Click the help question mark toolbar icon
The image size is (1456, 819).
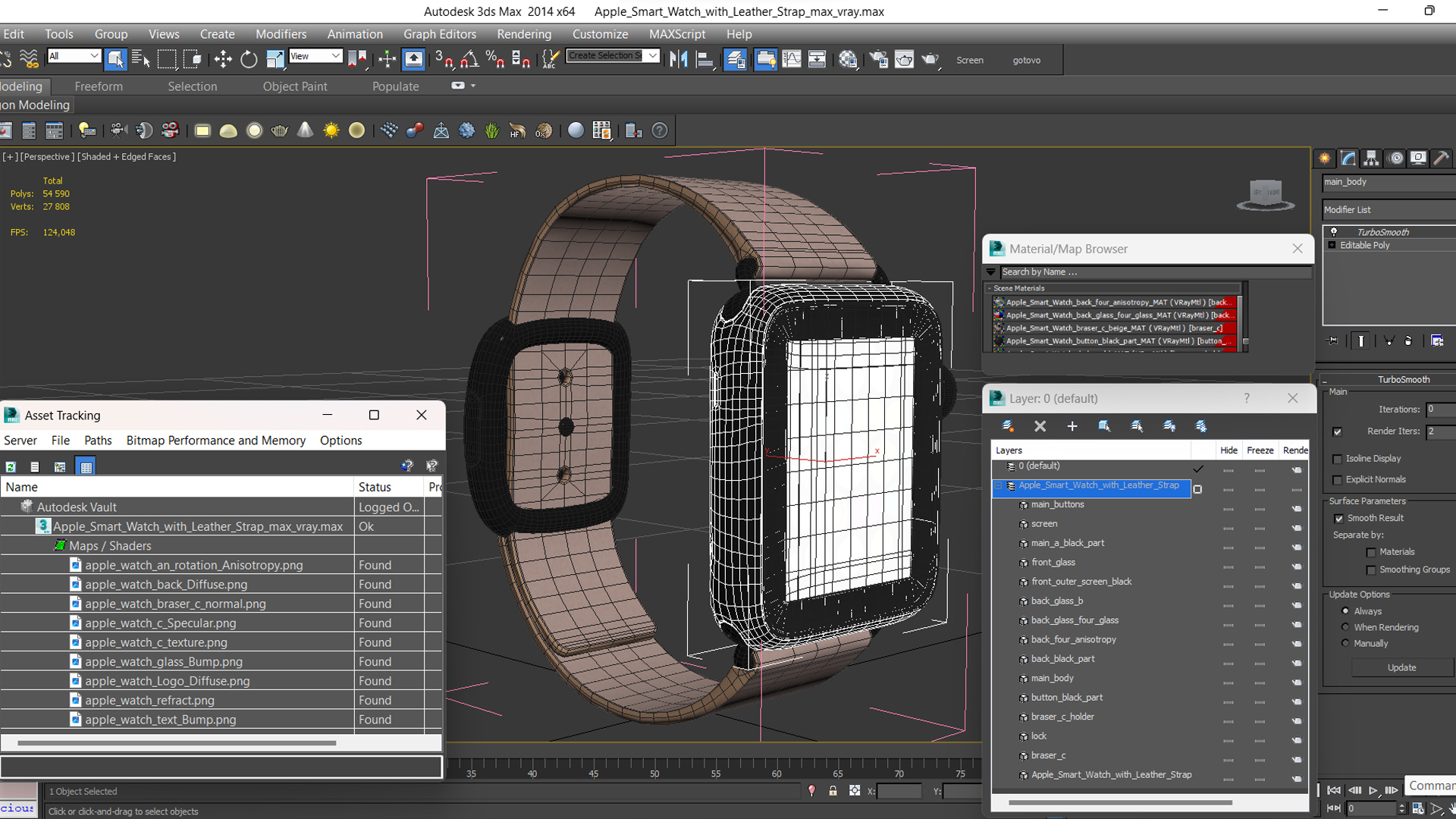(x=660, y=130)
